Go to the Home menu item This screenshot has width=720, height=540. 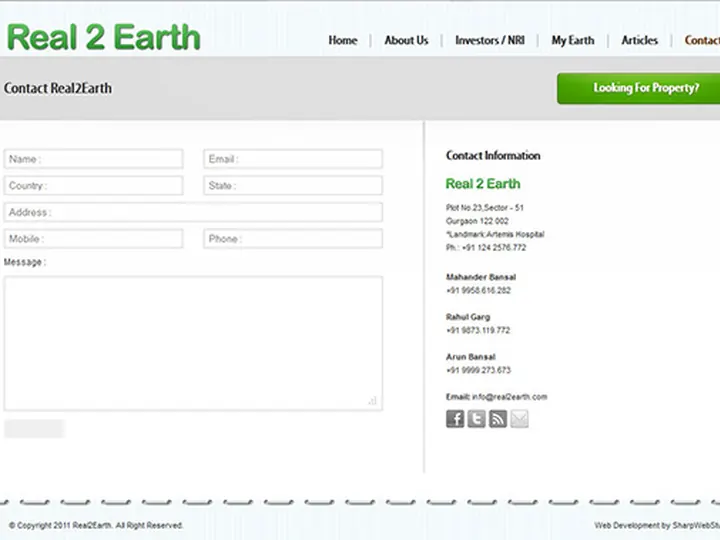[x=343, y=40]
